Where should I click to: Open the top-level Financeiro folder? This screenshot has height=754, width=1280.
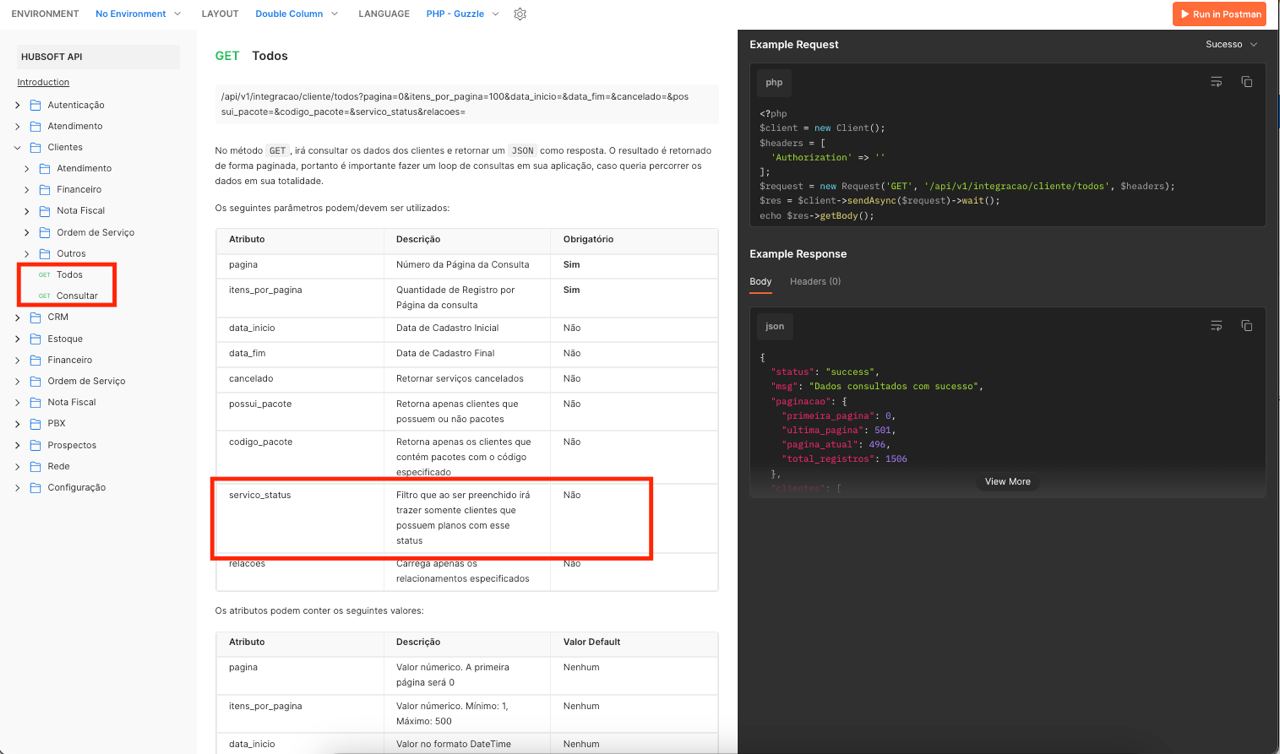click(x=70, y=360)
